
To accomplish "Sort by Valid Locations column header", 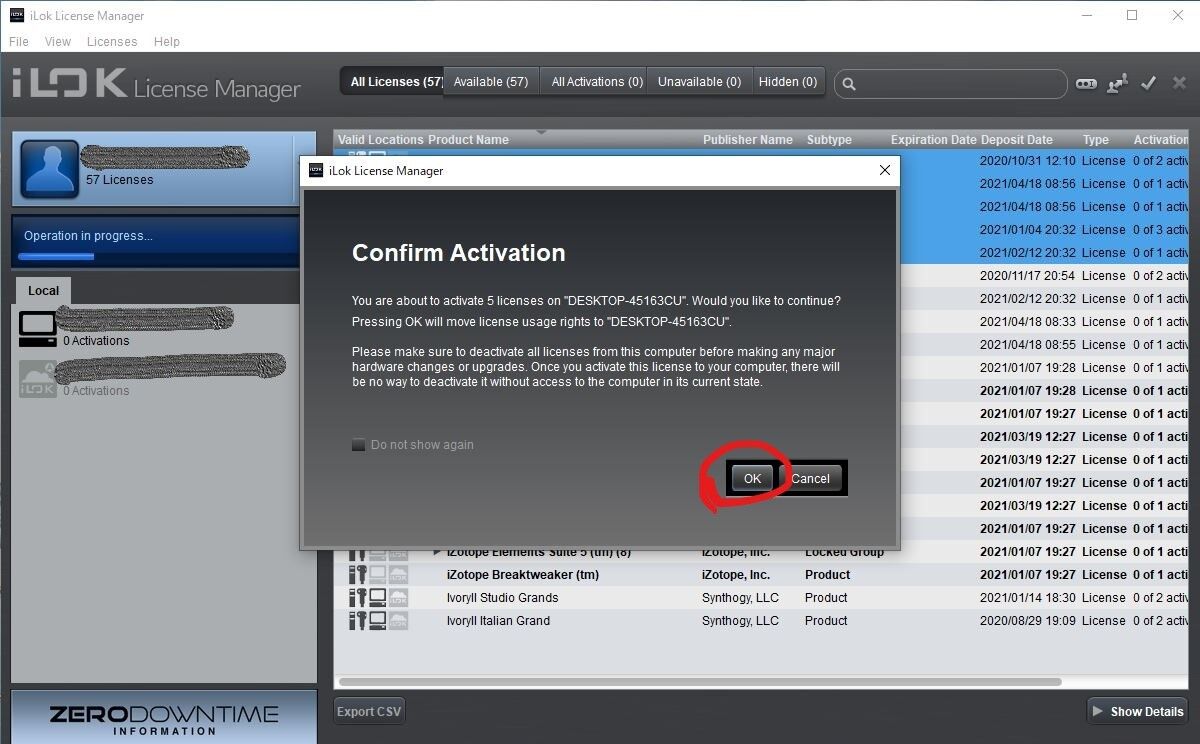I will (x=381, y=140).
